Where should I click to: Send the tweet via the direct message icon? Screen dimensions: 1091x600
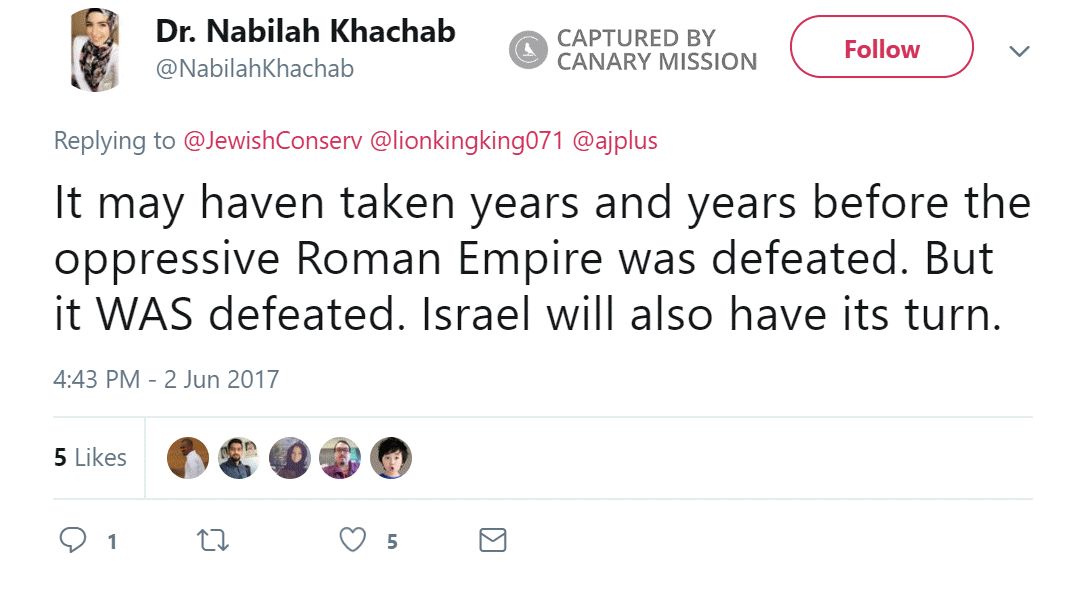pos(491,540)
